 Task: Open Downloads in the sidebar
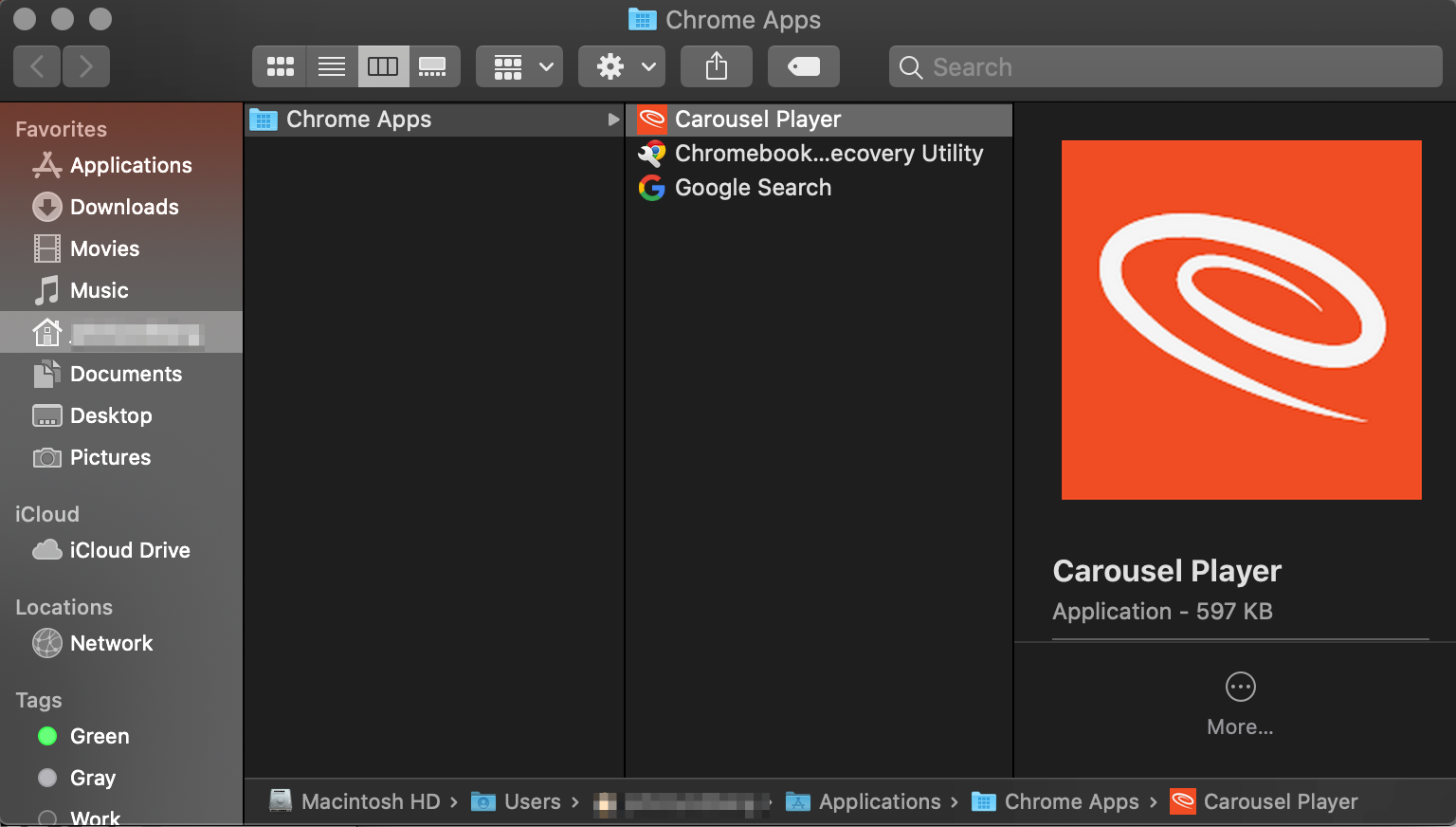(121, 207)
